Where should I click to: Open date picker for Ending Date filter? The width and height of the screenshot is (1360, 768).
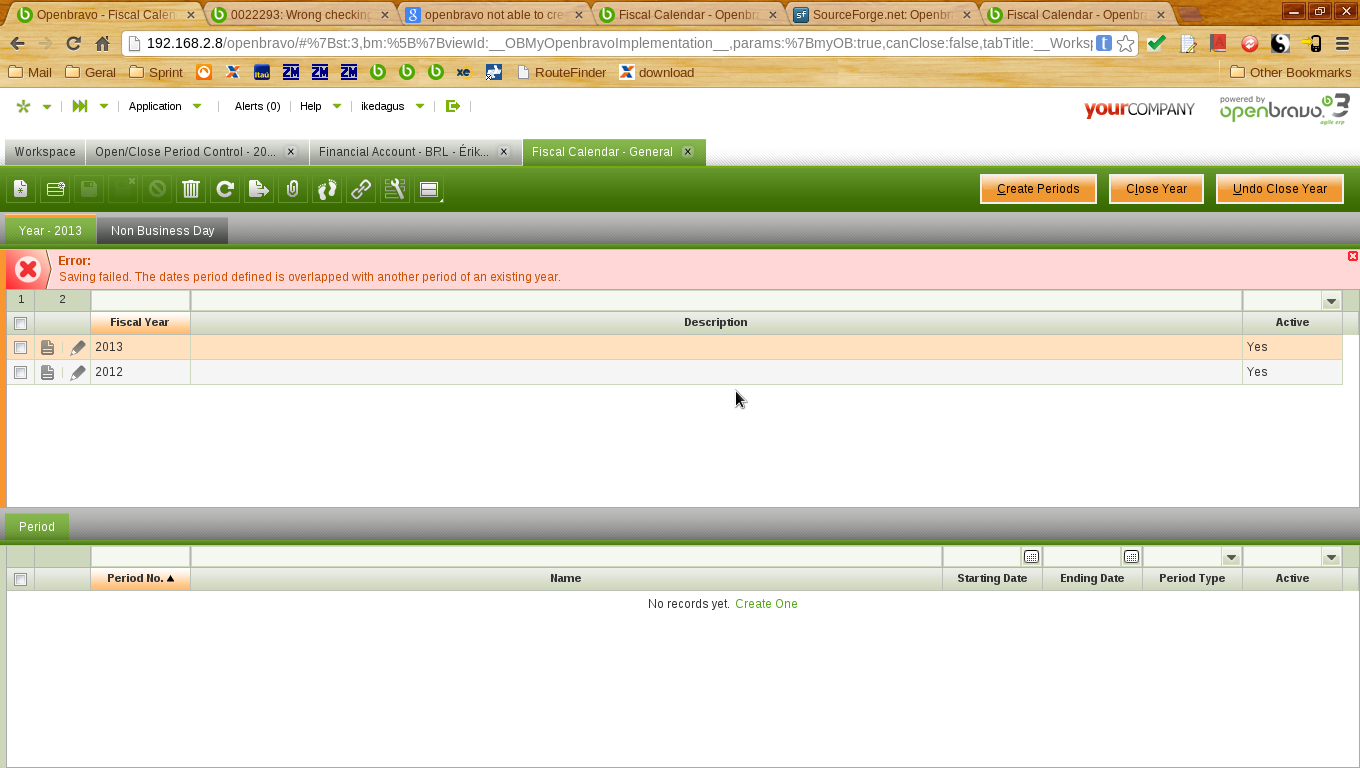tap(1131, 556)
